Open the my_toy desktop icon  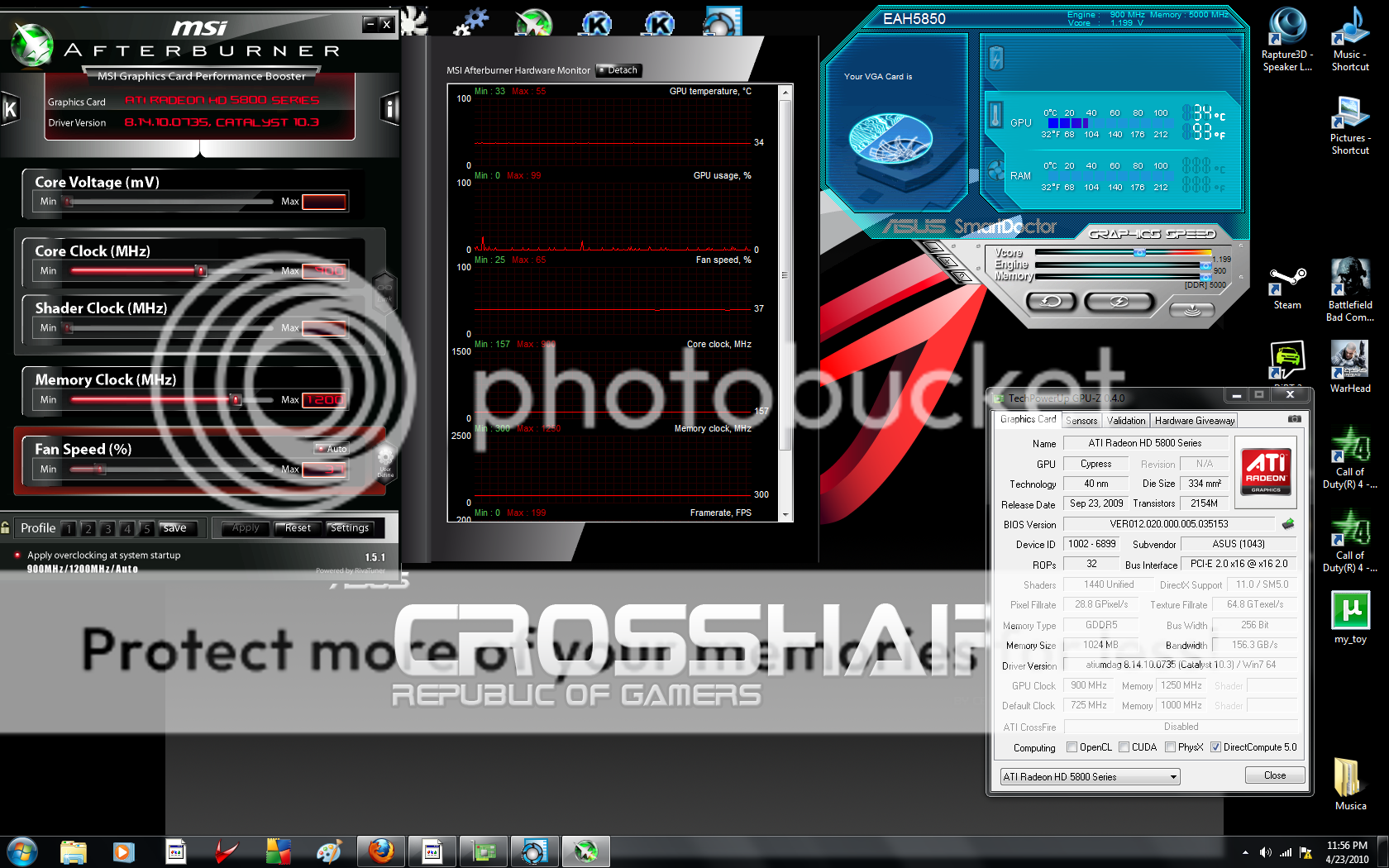click(x=1350, y=618)
